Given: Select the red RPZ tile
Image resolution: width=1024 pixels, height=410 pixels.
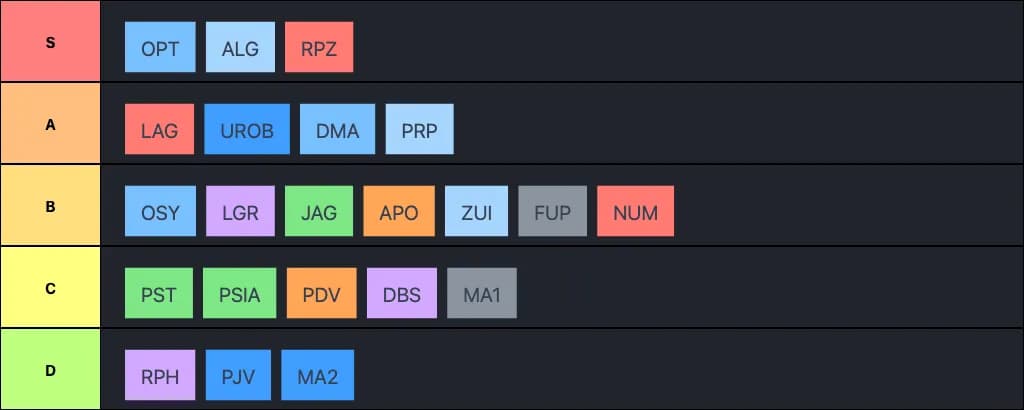Looking at the screenshot, I should tap(319, 47).
